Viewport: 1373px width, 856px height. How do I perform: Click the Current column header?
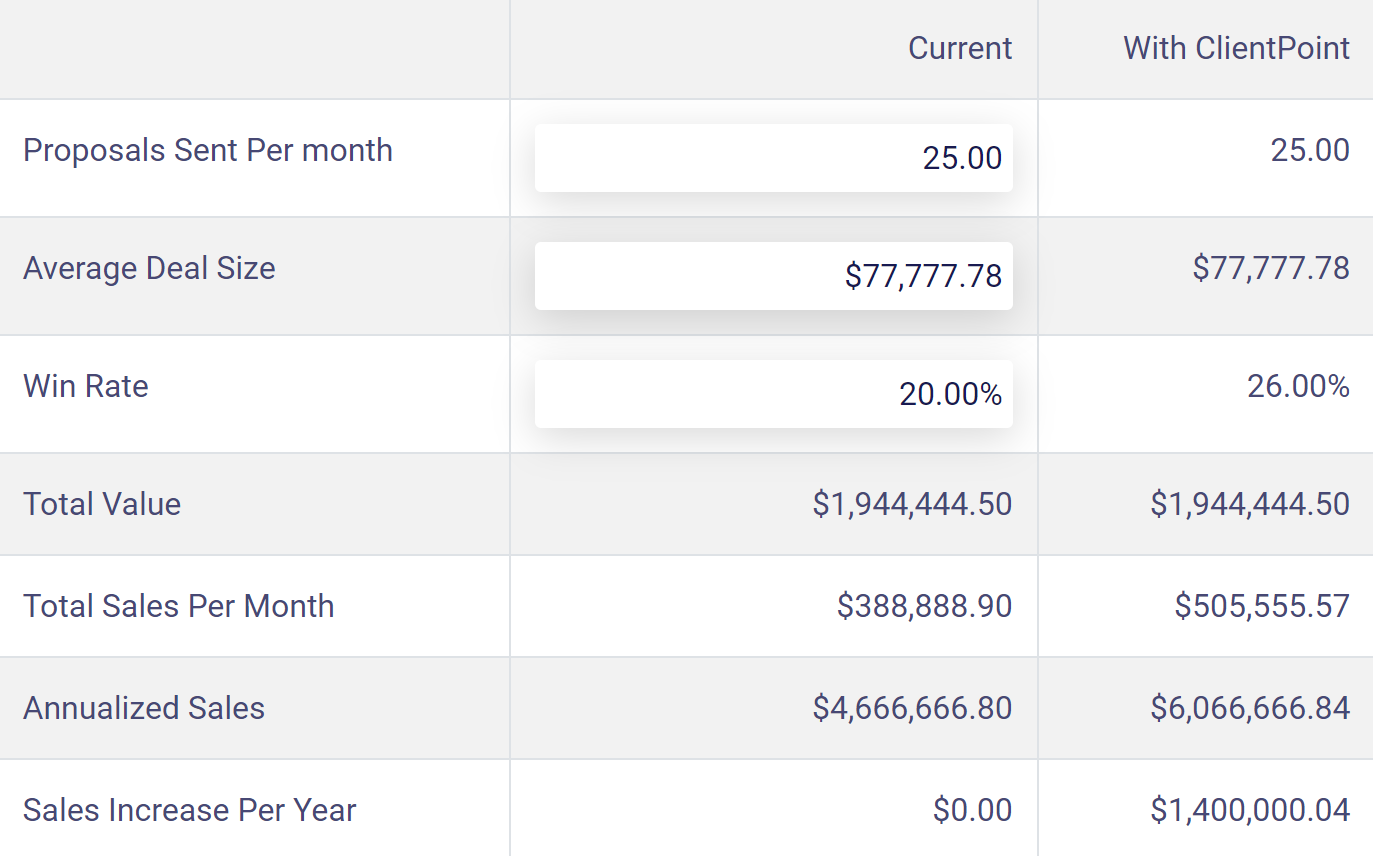pos(959,48)
